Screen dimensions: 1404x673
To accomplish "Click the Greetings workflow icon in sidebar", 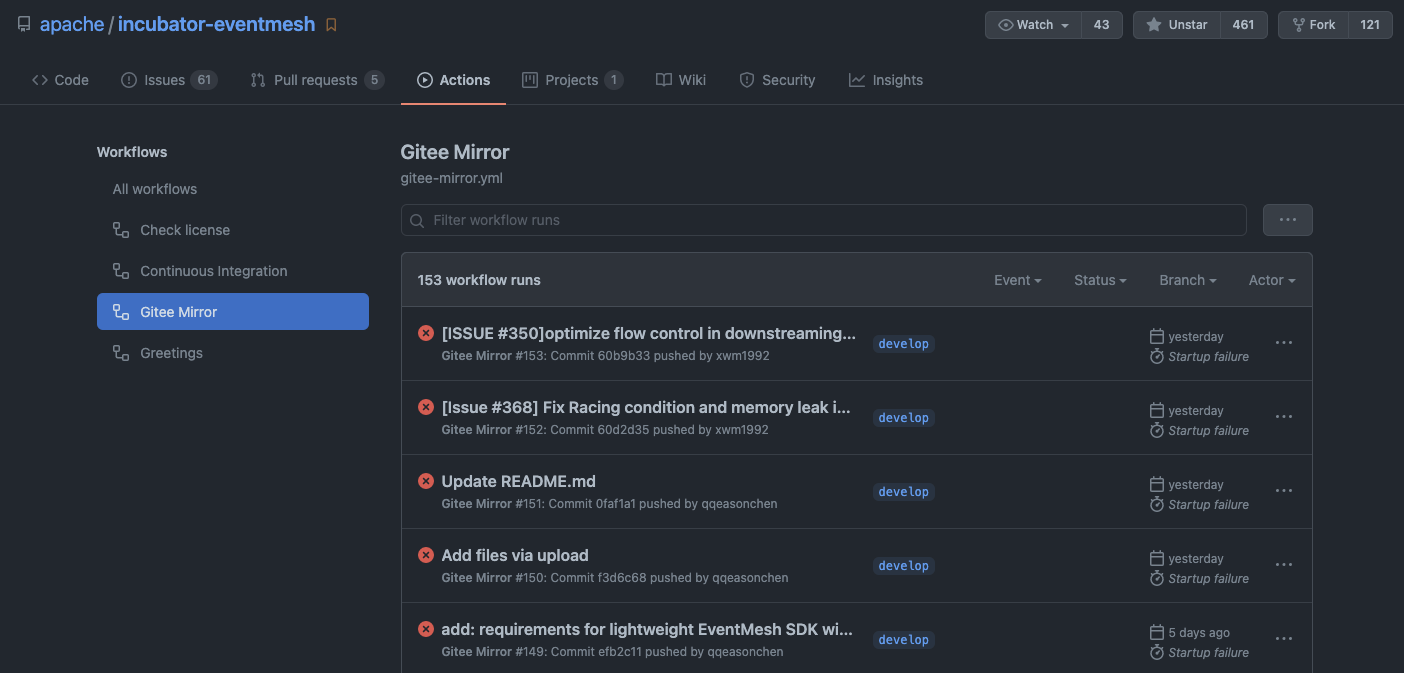I will (121, 353).
